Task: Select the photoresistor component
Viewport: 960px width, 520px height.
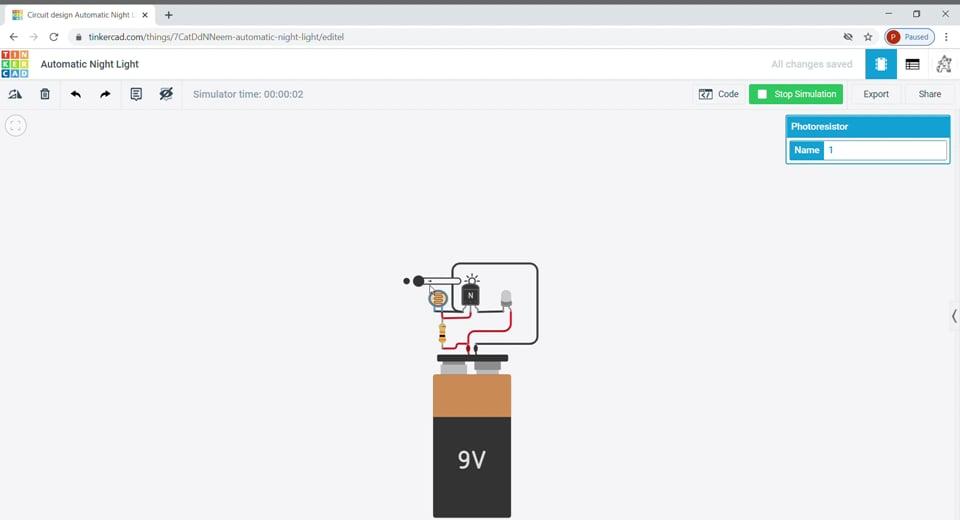Action: coord(437,300)
